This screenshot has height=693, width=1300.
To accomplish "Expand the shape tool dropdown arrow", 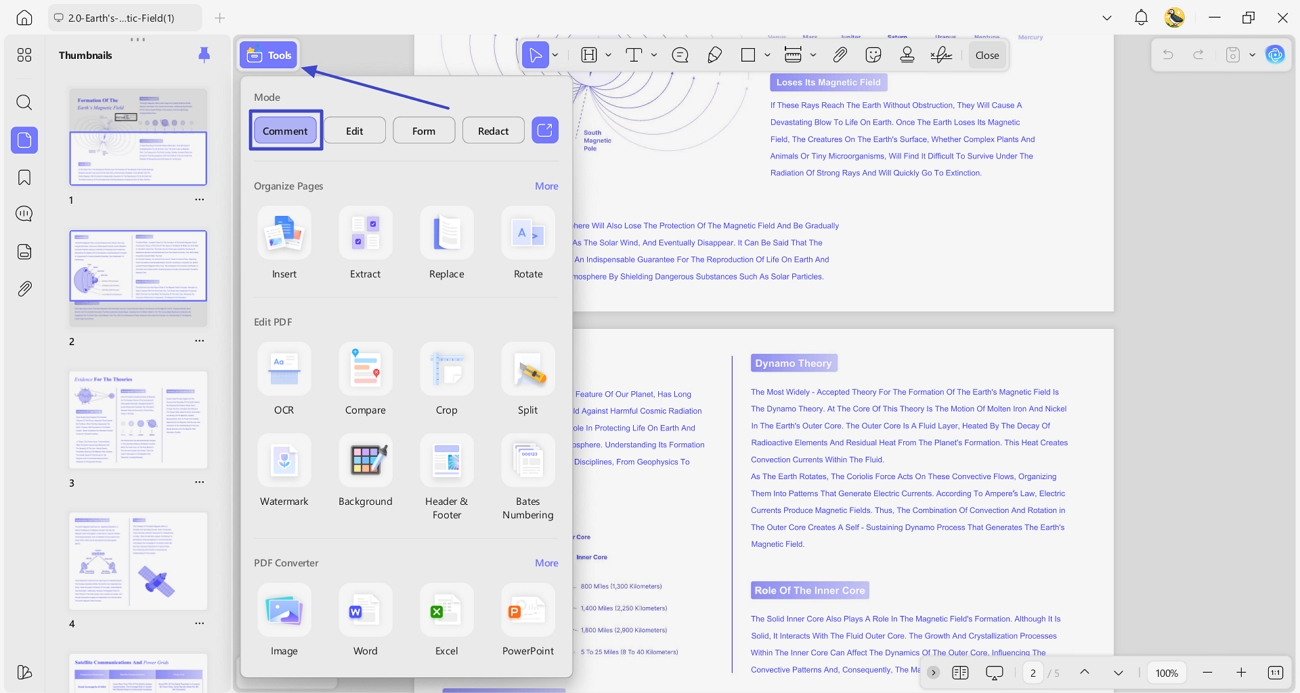I will tap(767, 56).
